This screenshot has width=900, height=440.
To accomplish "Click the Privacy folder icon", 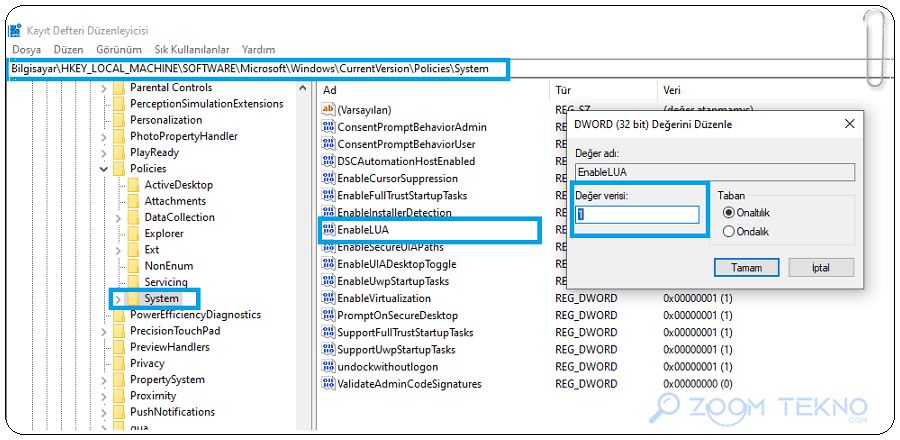I will 119,363.
